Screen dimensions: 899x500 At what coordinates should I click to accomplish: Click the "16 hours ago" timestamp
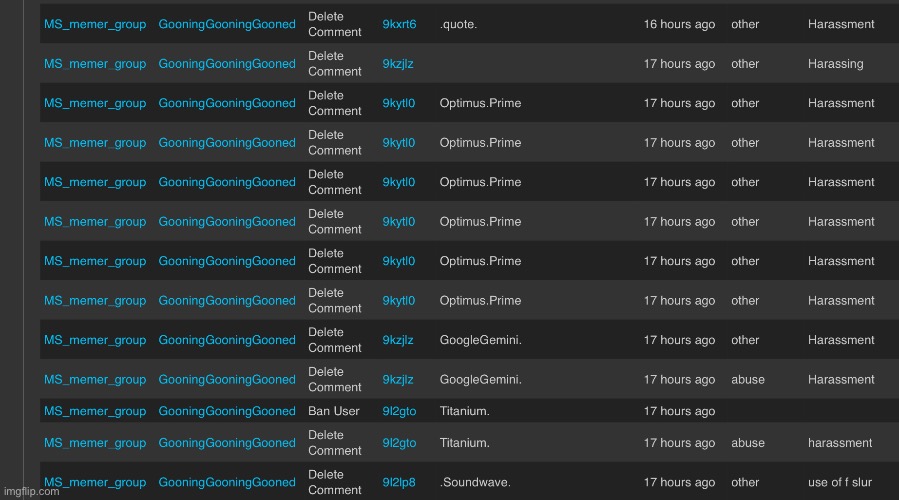coord(679,24)
